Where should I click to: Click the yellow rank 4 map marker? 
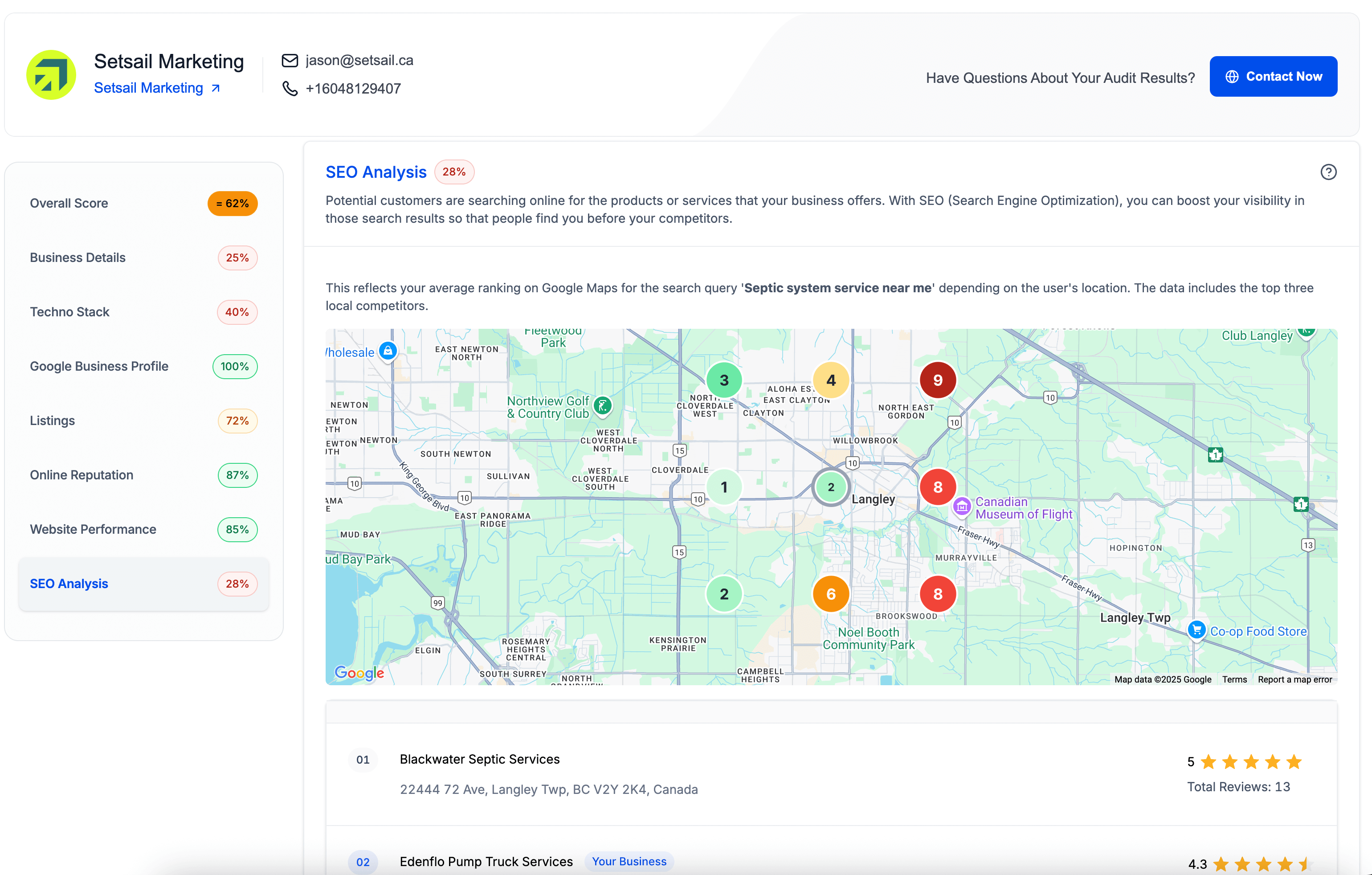[831, 380]
